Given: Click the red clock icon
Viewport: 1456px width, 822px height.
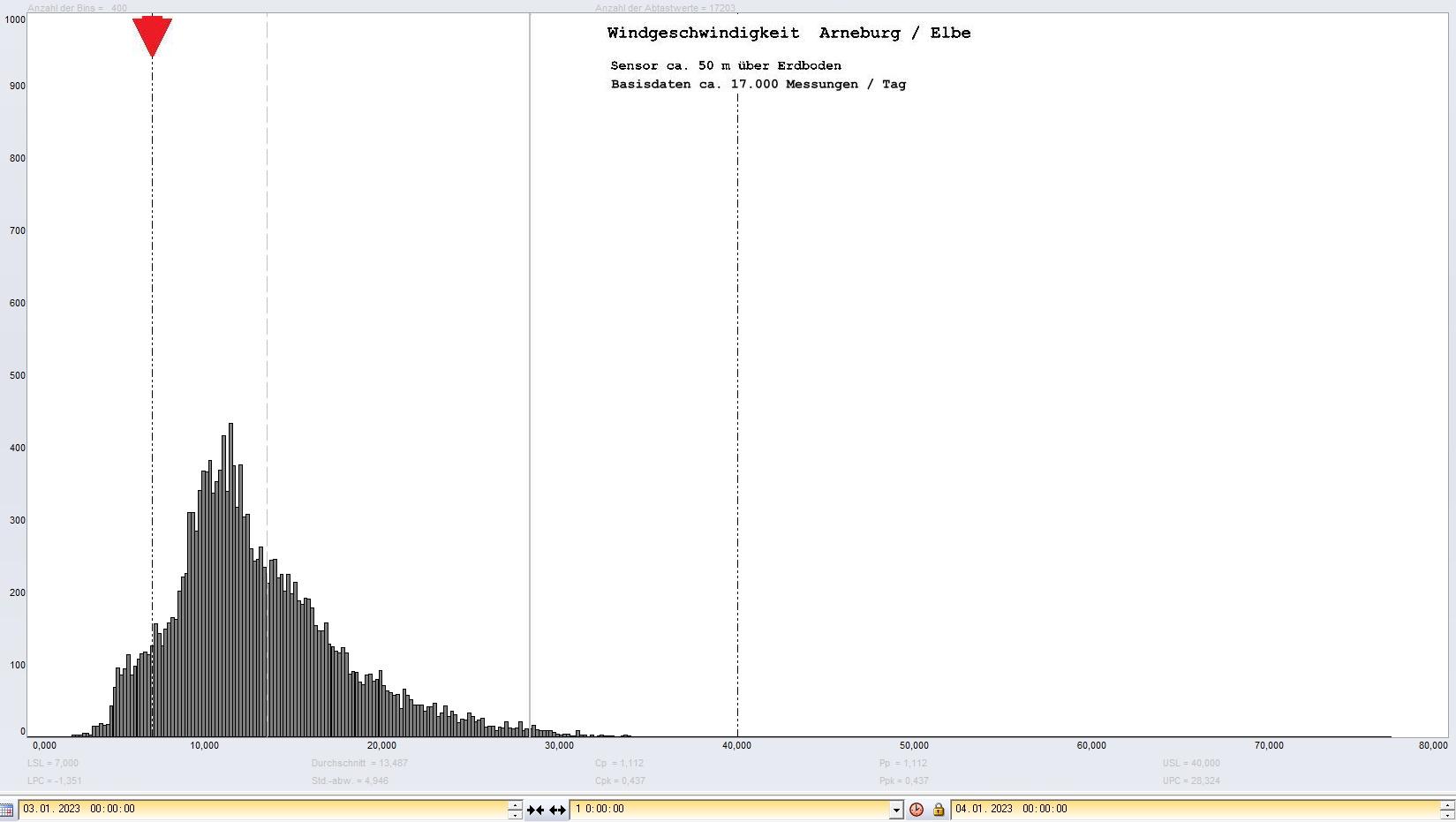Looking at the screenshot, I should [x=917, y=810].
